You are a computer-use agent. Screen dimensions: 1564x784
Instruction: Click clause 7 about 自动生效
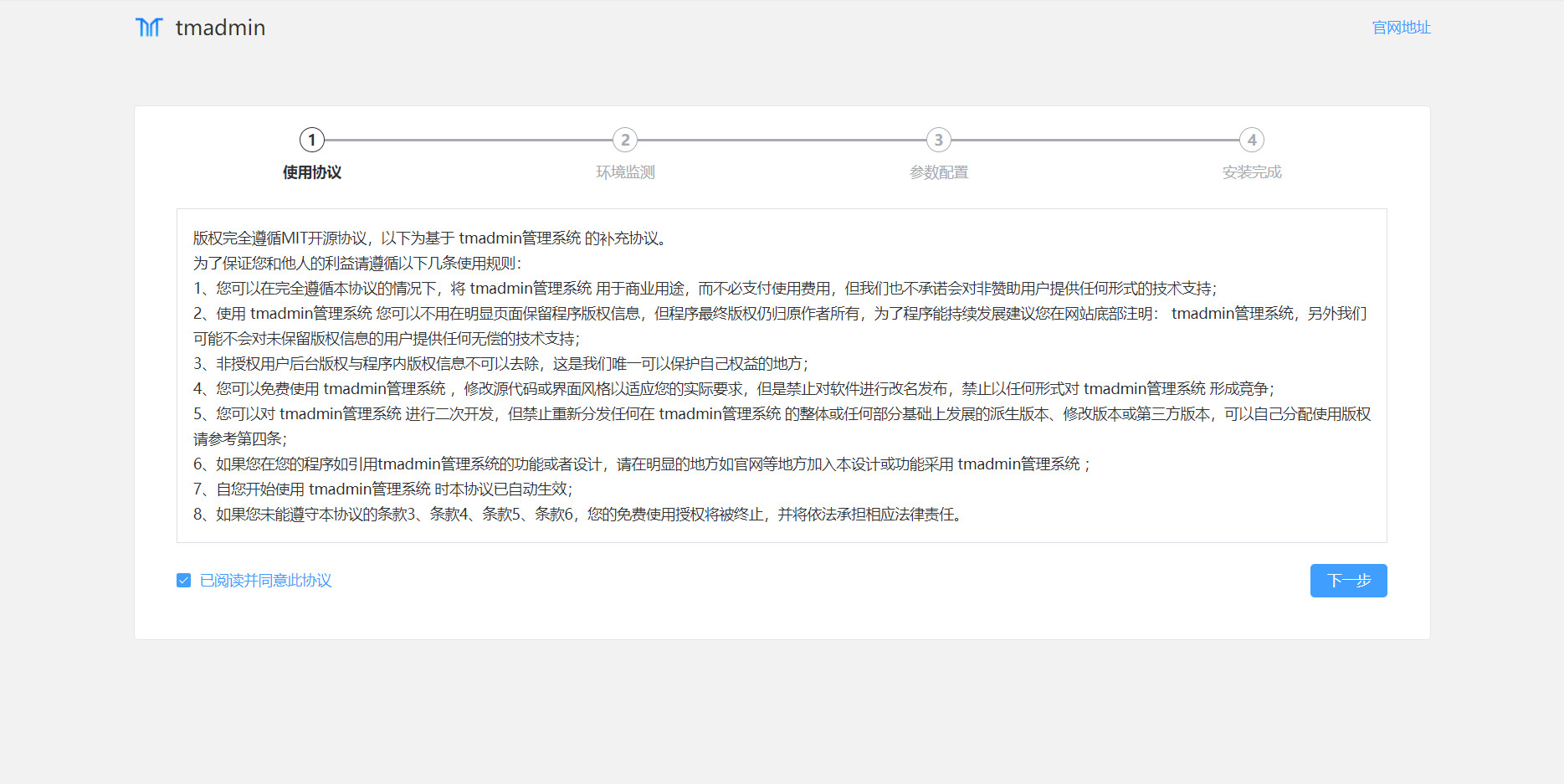[x=382, y=489]
